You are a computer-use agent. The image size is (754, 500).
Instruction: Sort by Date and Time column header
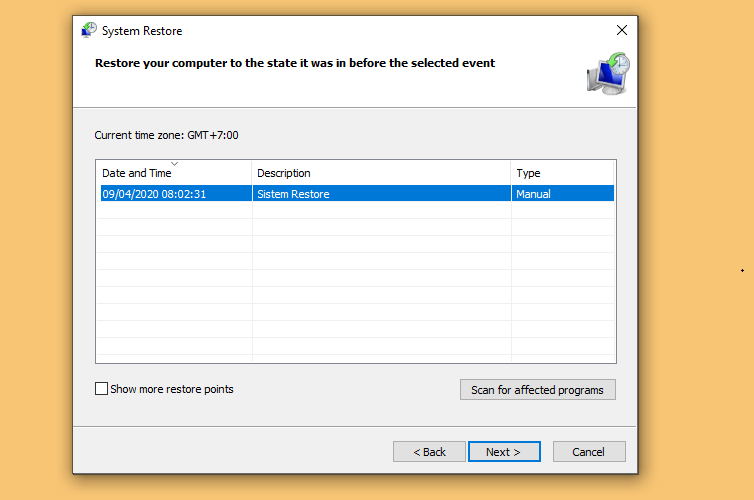(x=174, y=173)
